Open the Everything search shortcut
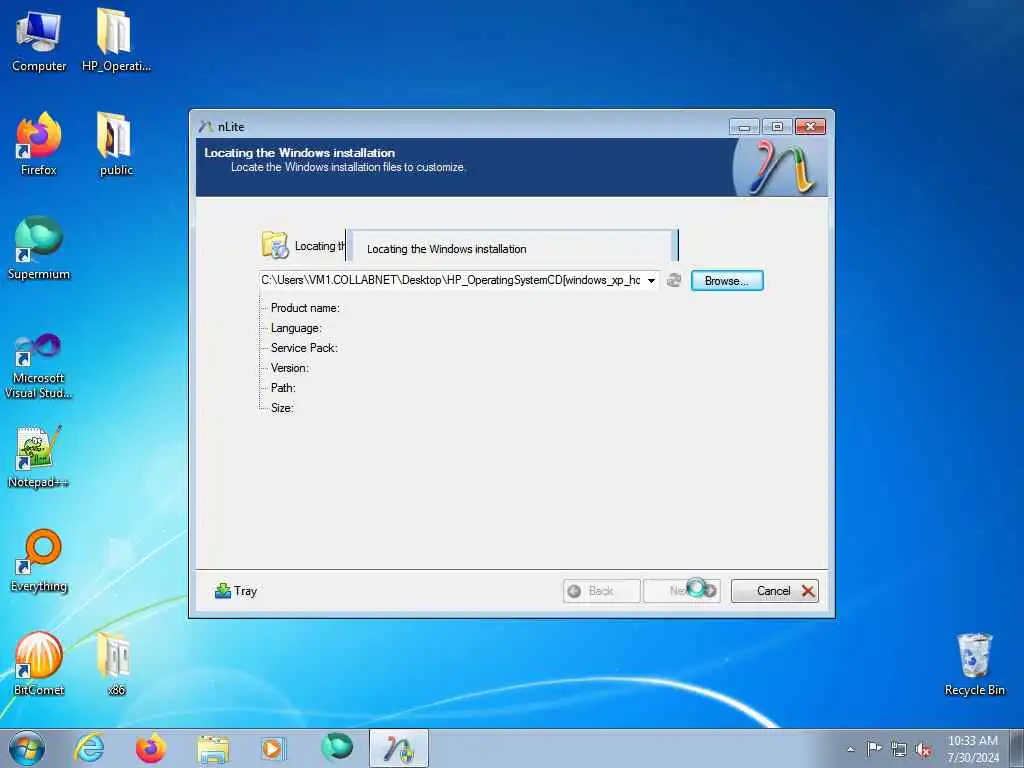This screenshot has height=768, width=1024. point(39,560)
